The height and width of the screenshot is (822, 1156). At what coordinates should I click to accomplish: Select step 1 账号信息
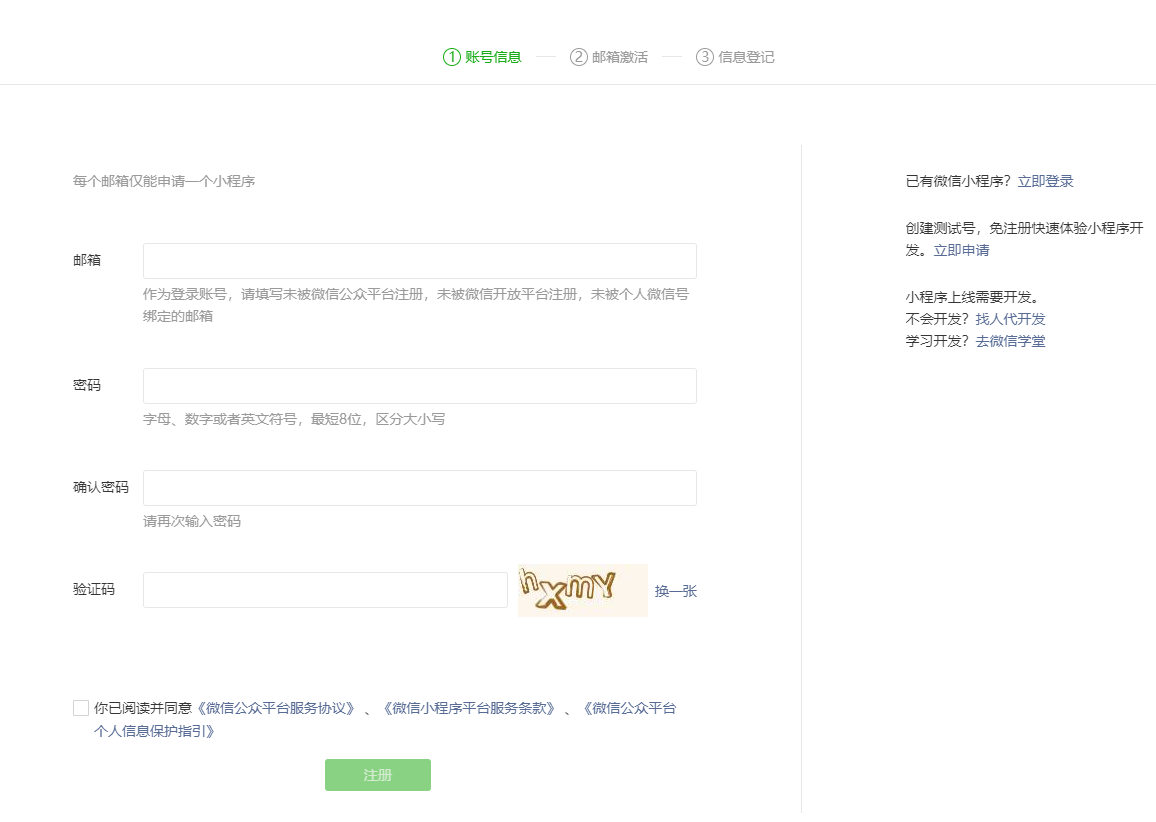click(482, 57)
